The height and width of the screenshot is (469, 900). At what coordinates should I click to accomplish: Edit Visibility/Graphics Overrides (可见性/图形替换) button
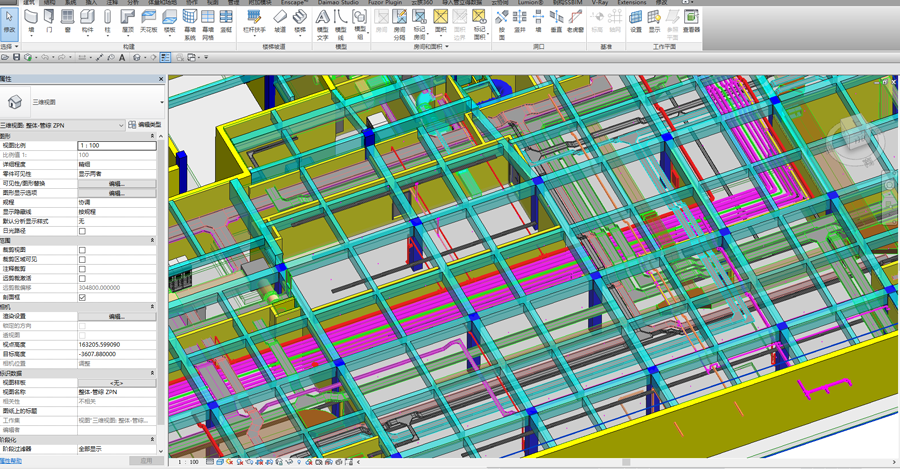[117, 184]
